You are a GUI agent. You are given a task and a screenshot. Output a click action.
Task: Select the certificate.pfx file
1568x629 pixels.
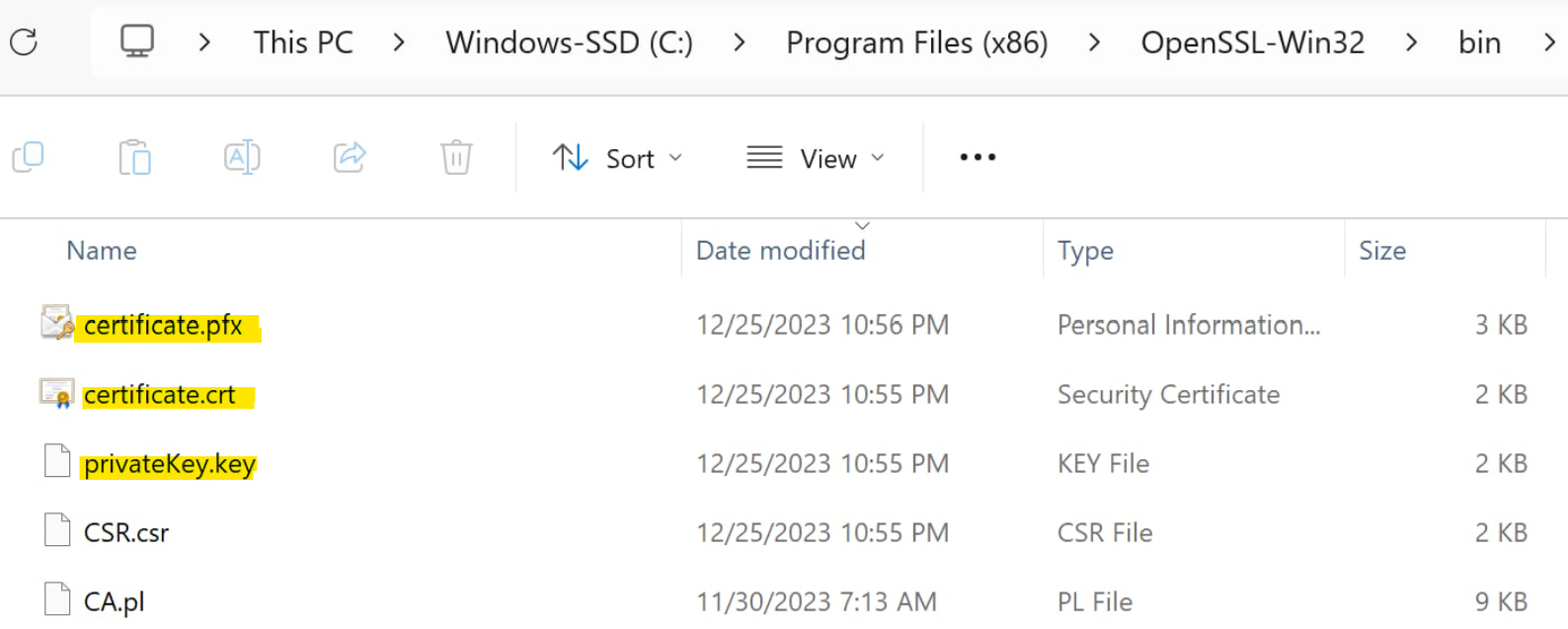164,325
